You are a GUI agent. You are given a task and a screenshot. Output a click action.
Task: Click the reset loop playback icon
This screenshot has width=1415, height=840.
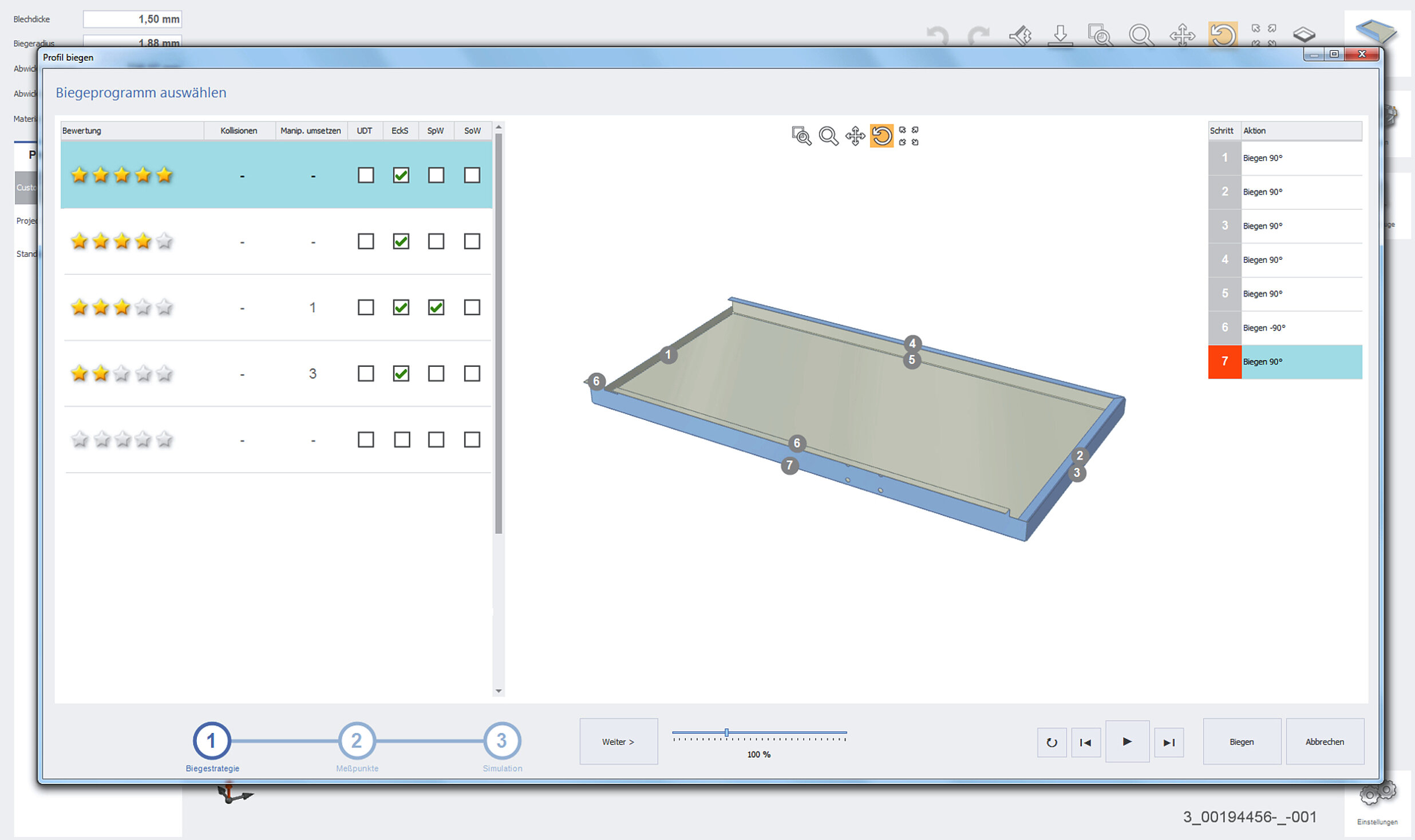[x=1052, y=742]
